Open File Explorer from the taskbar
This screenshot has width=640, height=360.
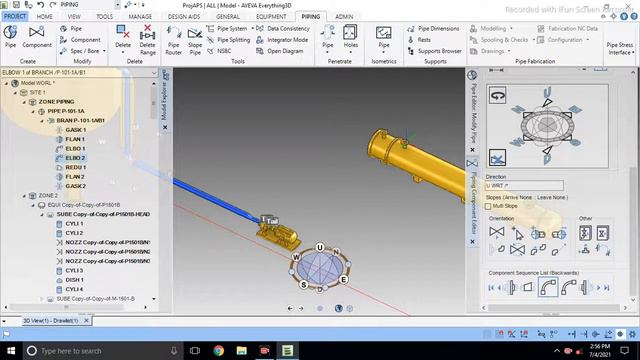click(242, 351)
